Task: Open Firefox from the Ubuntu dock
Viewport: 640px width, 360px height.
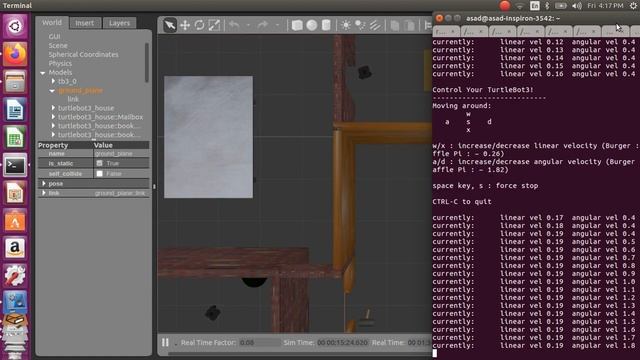Action: point(15,54)
